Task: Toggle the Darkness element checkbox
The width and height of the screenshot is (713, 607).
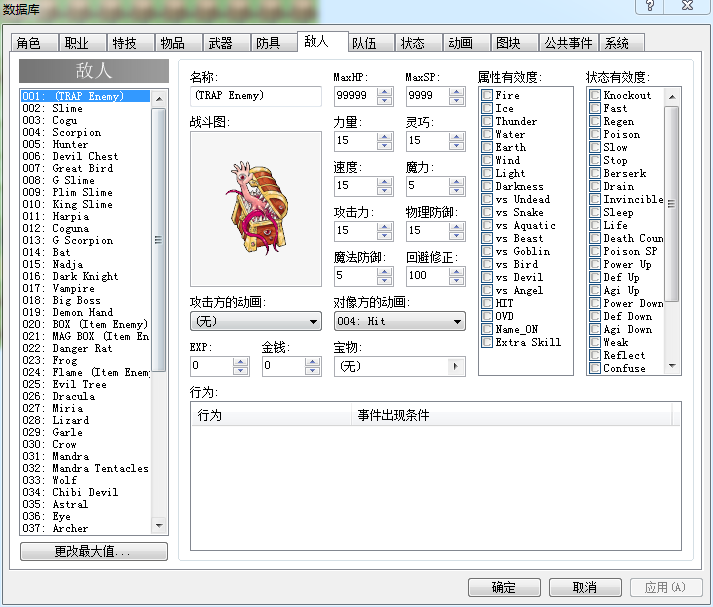Action: tap(487, 186)
